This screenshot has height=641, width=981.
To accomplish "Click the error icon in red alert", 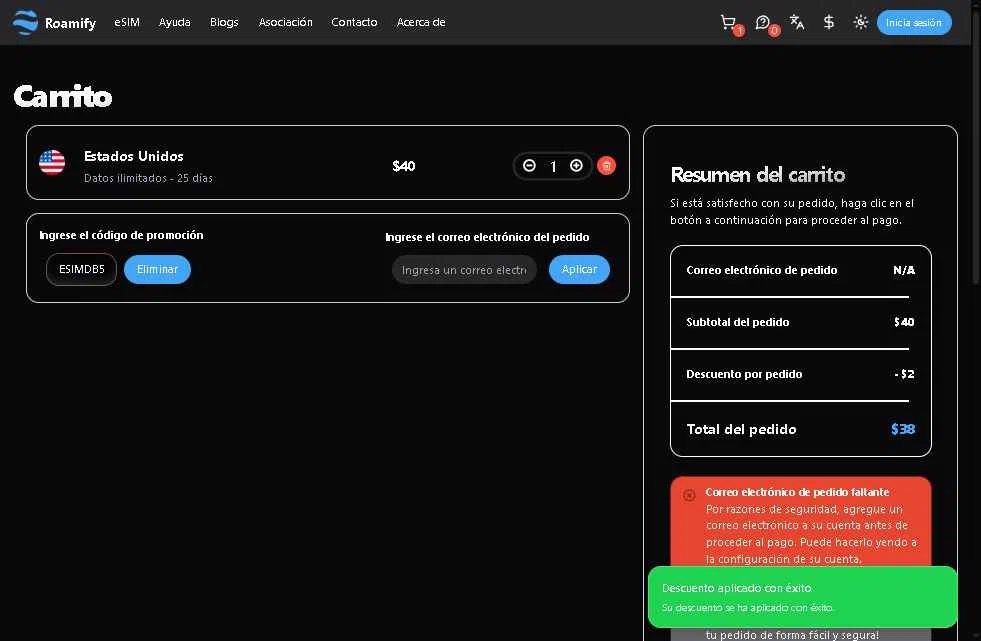I will (x=689, y=495).
